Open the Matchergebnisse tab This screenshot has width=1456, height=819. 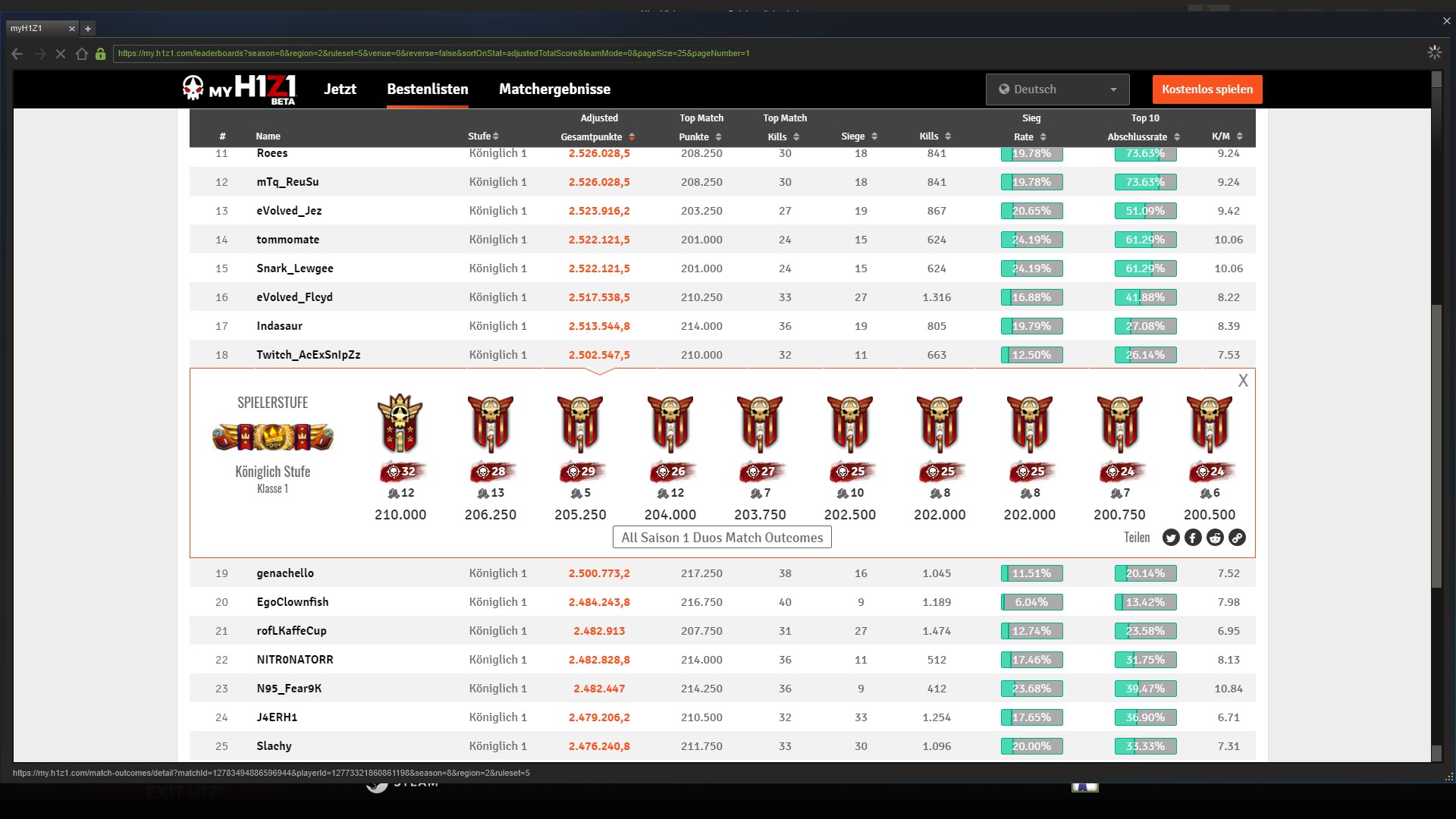pos(554,89)
